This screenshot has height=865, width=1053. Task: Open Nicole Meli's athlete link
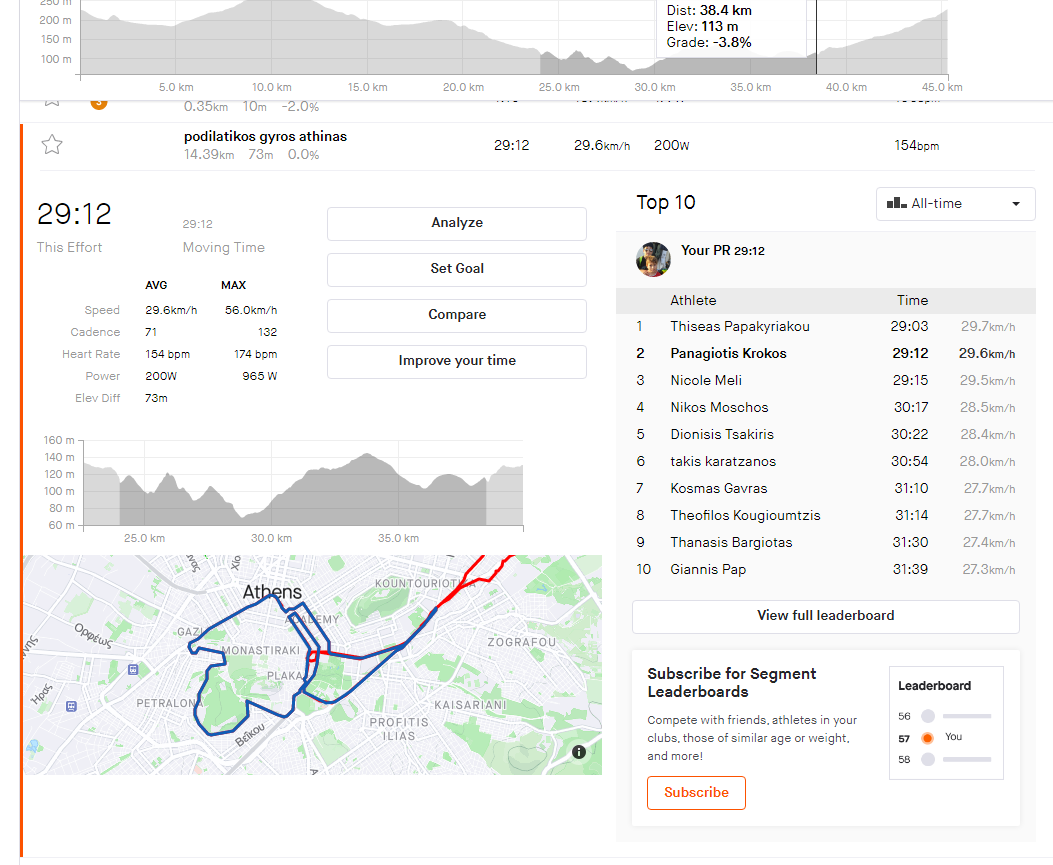tap(706, 381)
